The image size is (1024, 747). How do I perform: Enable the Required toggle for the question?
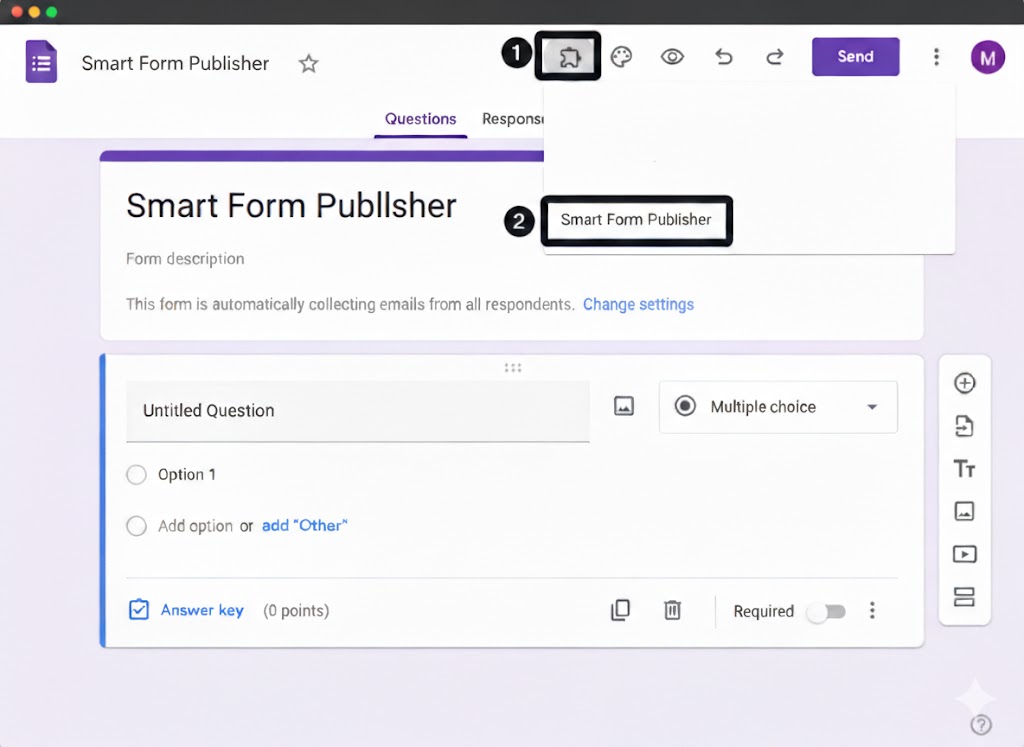pyautogui.click(x=826, y=610)
